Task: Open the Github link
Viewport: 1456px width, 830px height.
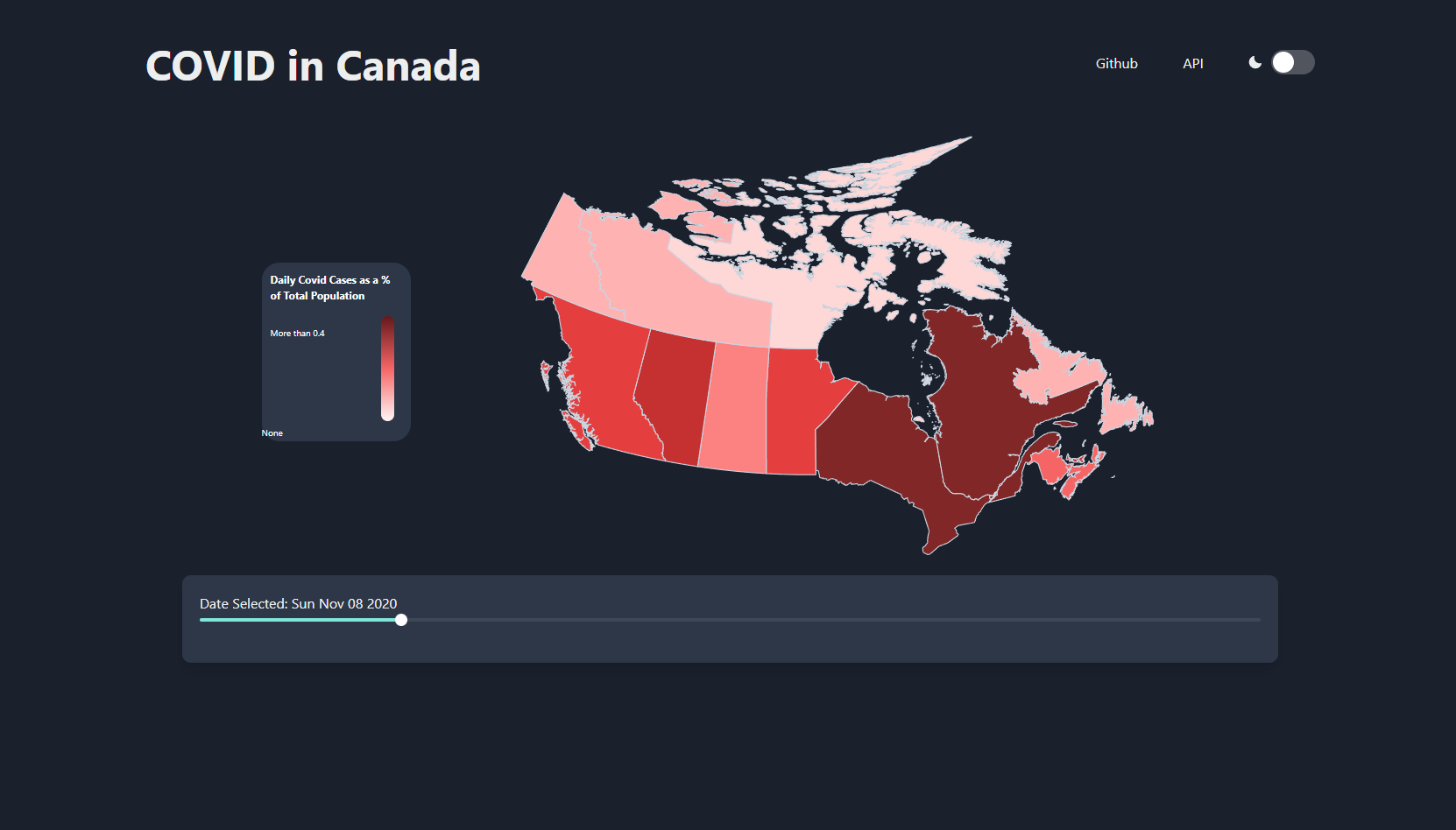Action: (1116, 63)
